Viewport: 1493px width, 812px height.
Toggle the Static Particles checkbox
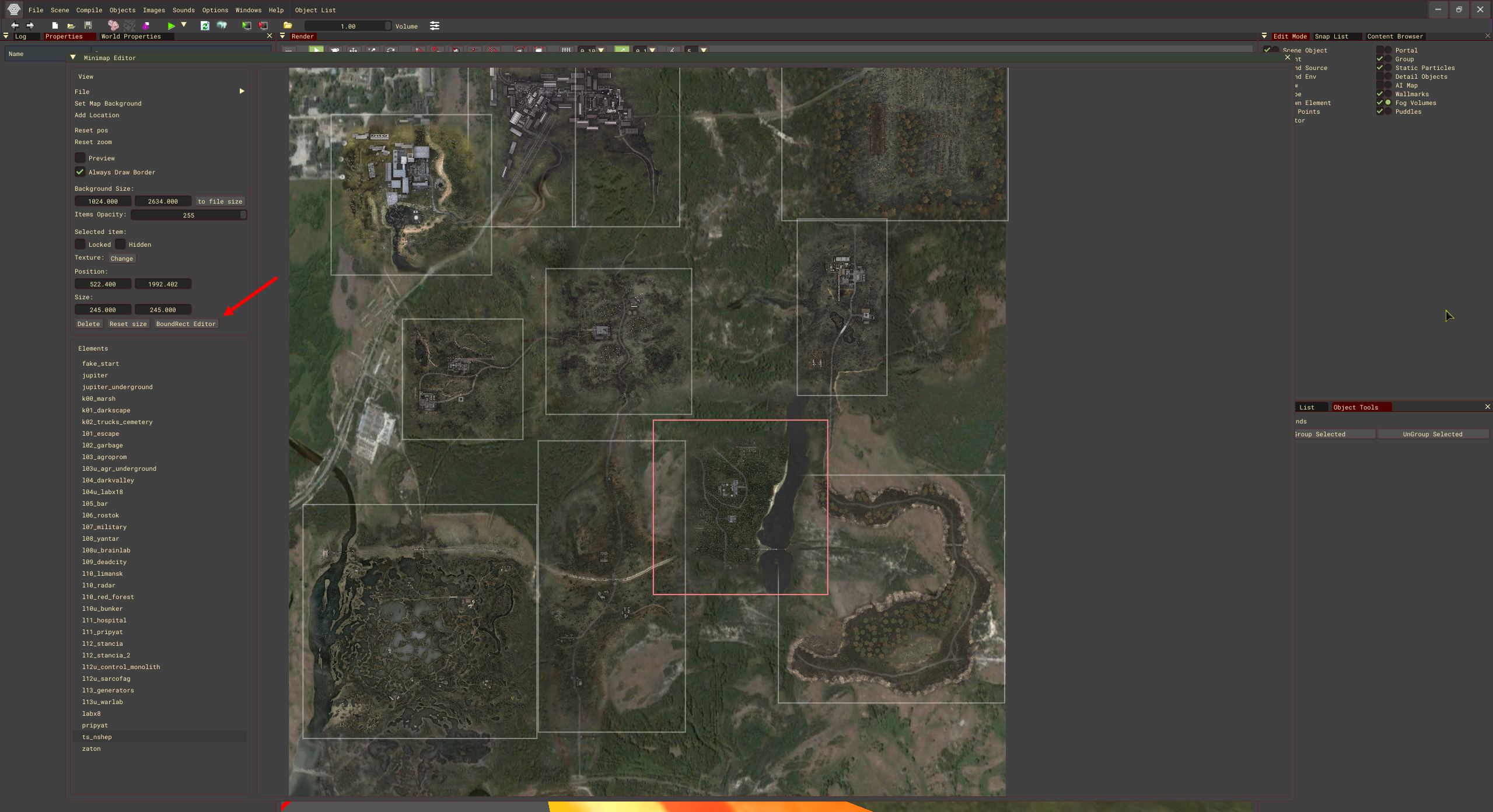pyautogui.click(x=1380, y=68)
